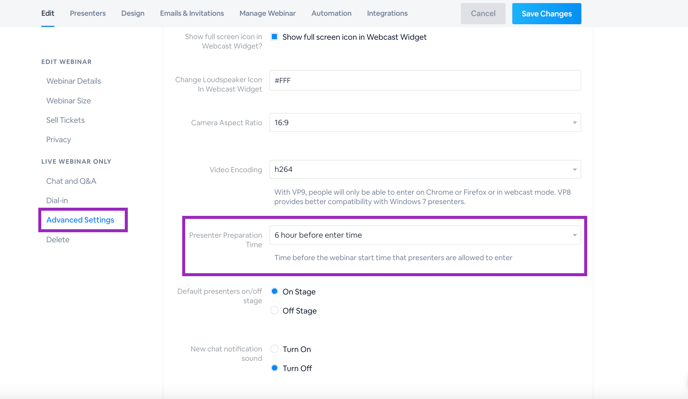Switch to the Presenters tab
This screenshot has width=688, height=399.
[88, 13]
